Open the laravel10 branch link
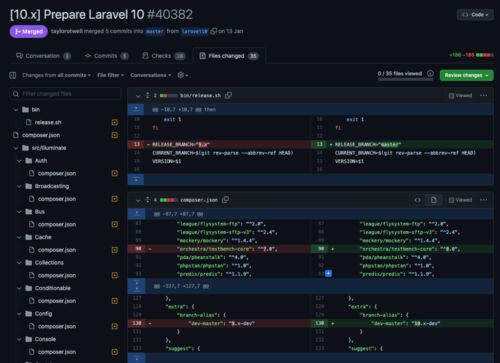This screenshot has width=500, height=363. pyautogui.click(x=195, y=31)
